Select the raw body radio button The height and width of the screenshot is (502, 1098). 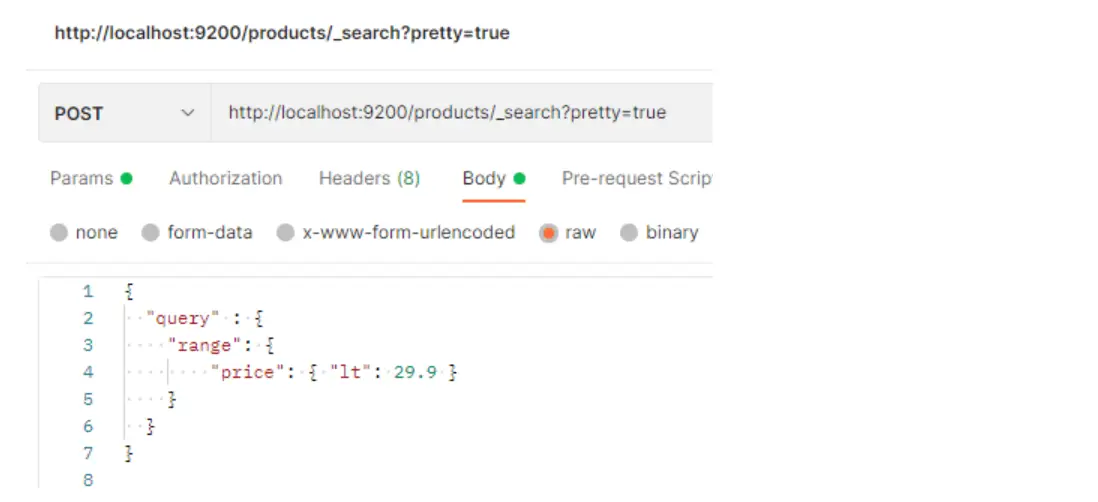(548, 233)
